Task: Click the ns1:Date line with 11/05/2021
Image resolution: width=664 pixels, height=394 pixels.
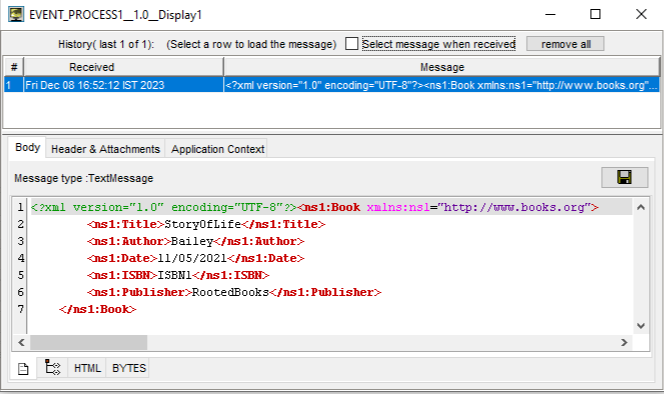Action: pyautogui.click(x=196, y=258)
